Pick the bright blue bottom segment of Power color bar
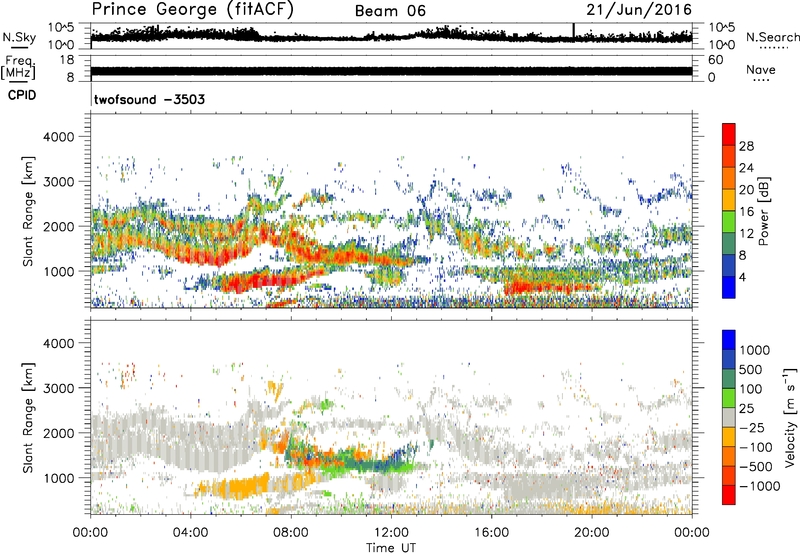 point(729,287)
